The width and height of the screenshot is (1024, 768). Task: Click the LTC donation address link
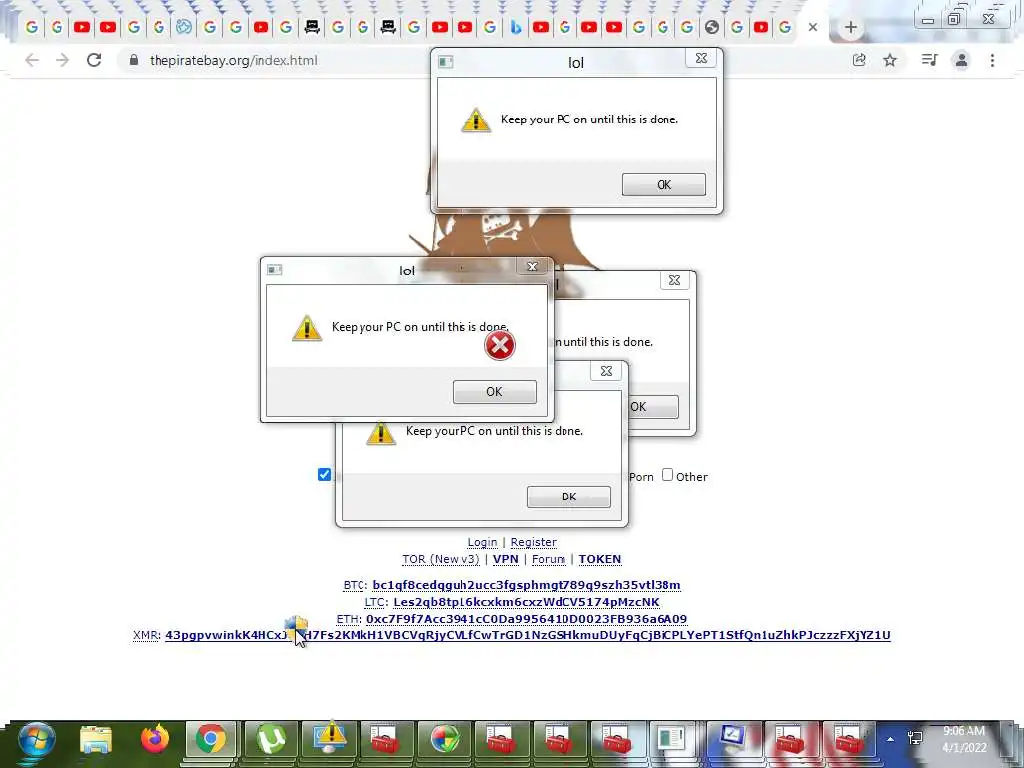point(526,602)
